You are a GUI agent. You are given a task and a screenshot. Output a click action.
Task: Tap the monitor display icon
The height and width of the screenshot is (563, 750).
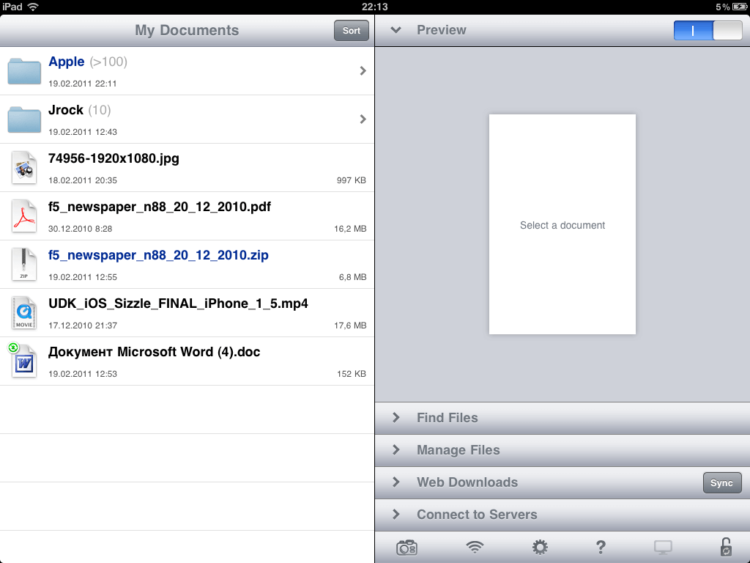[x=663, y=547]
